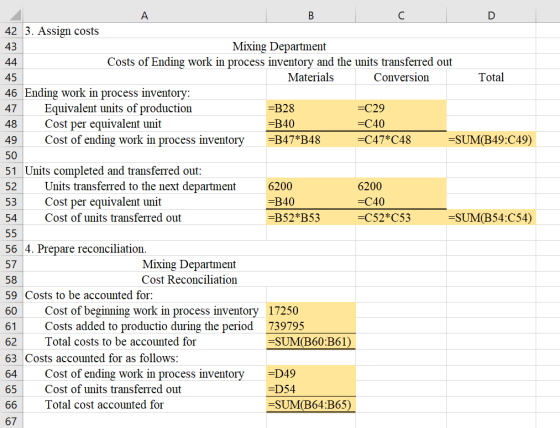560x428 pixels.
Task: Select cell containing =SUM(B54:C54)
Action: pyautogui.click(x=491, y=218)
